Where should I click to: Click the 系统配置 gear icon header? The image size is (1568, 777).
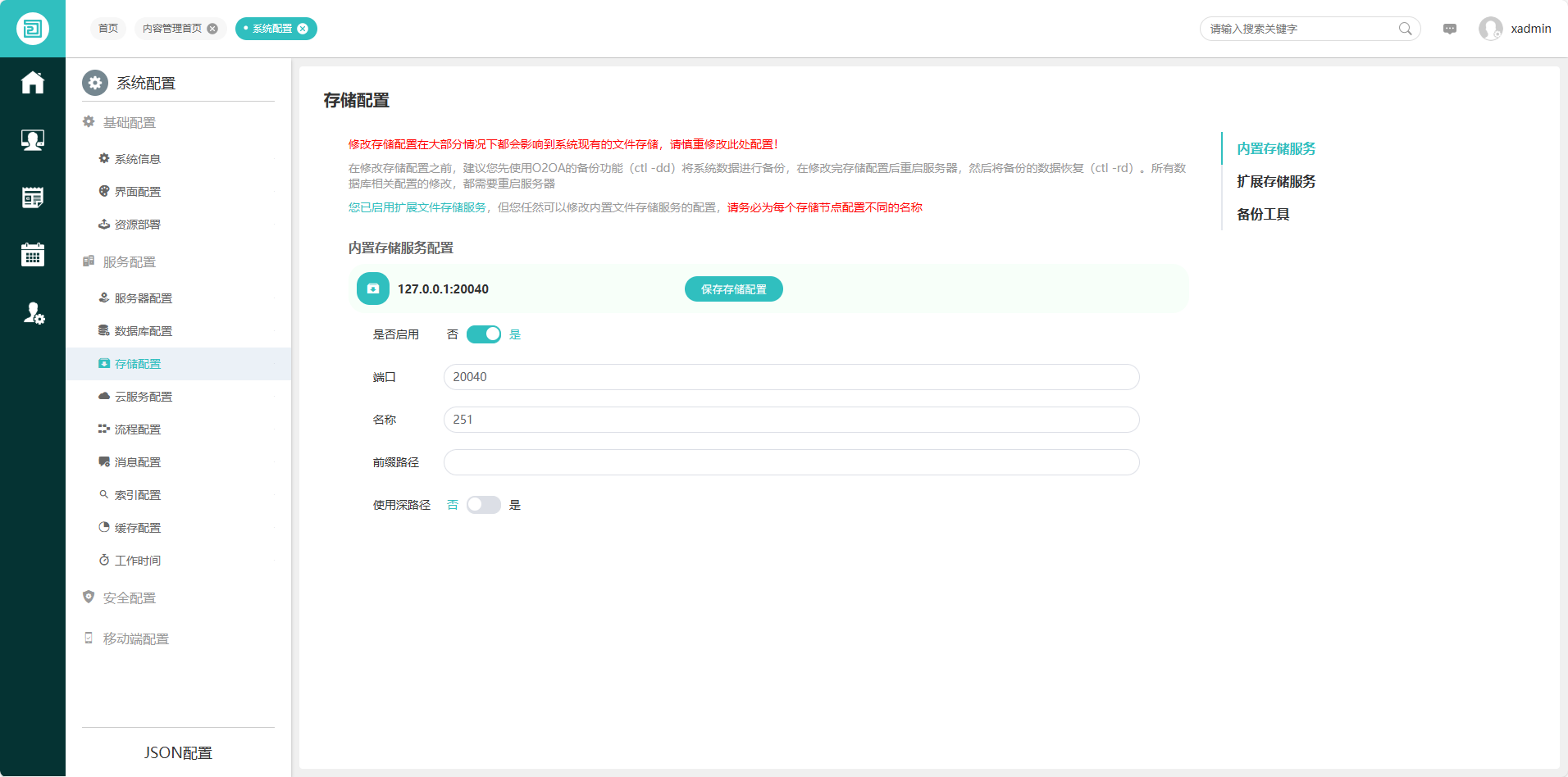click(x=95, y=83)
